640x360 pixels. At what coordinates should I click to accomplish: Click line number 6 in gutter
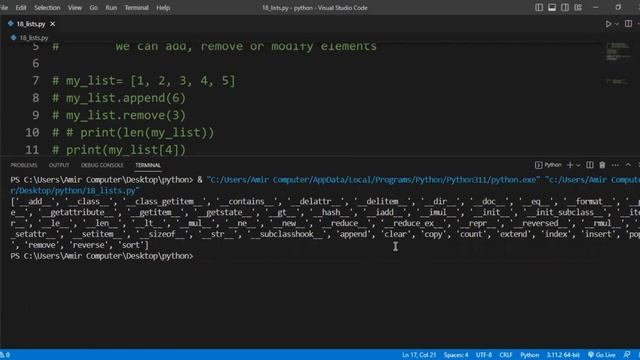(36, 63)
